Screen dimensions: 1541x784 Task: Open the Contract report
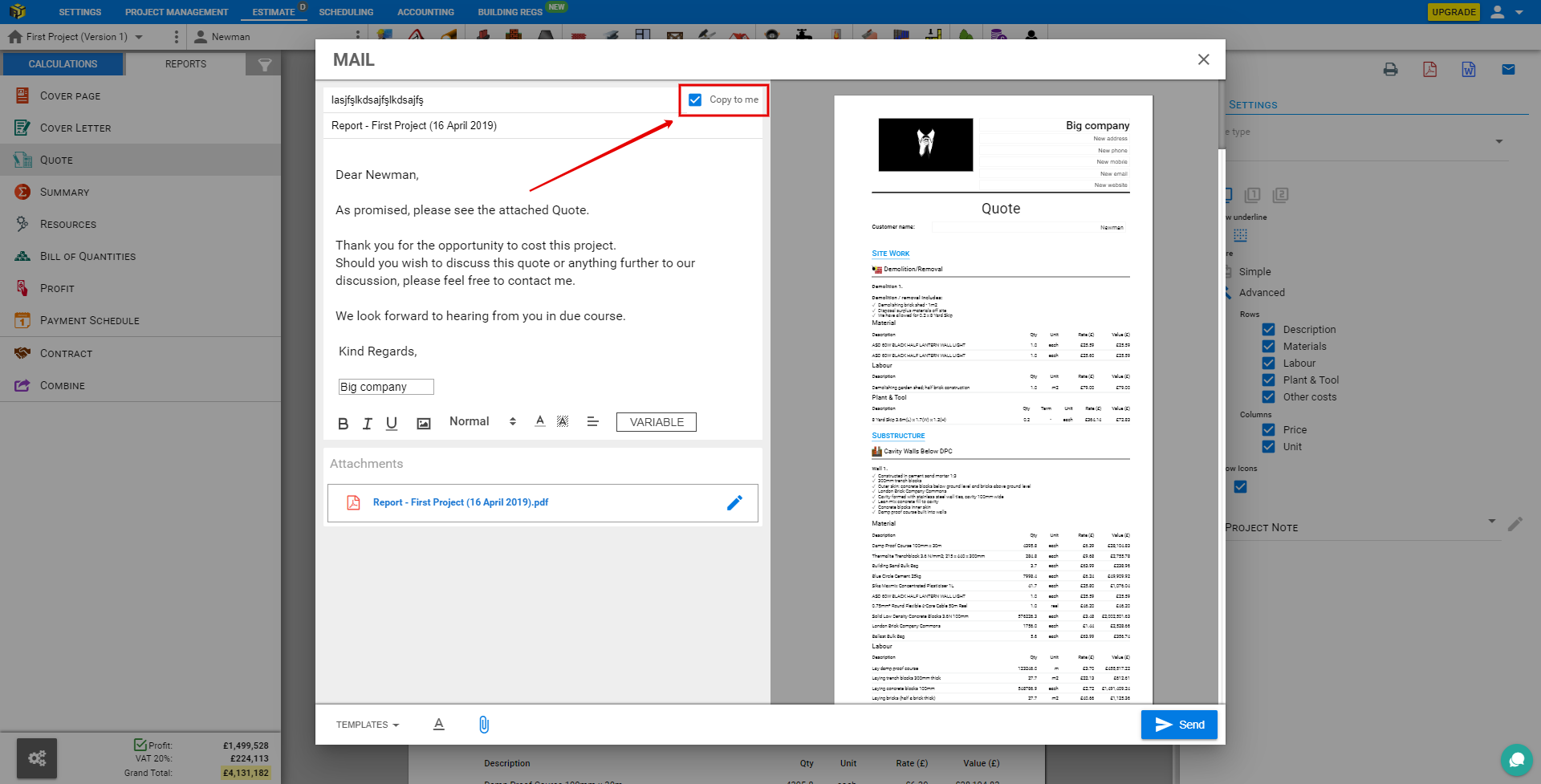[140, 353]
